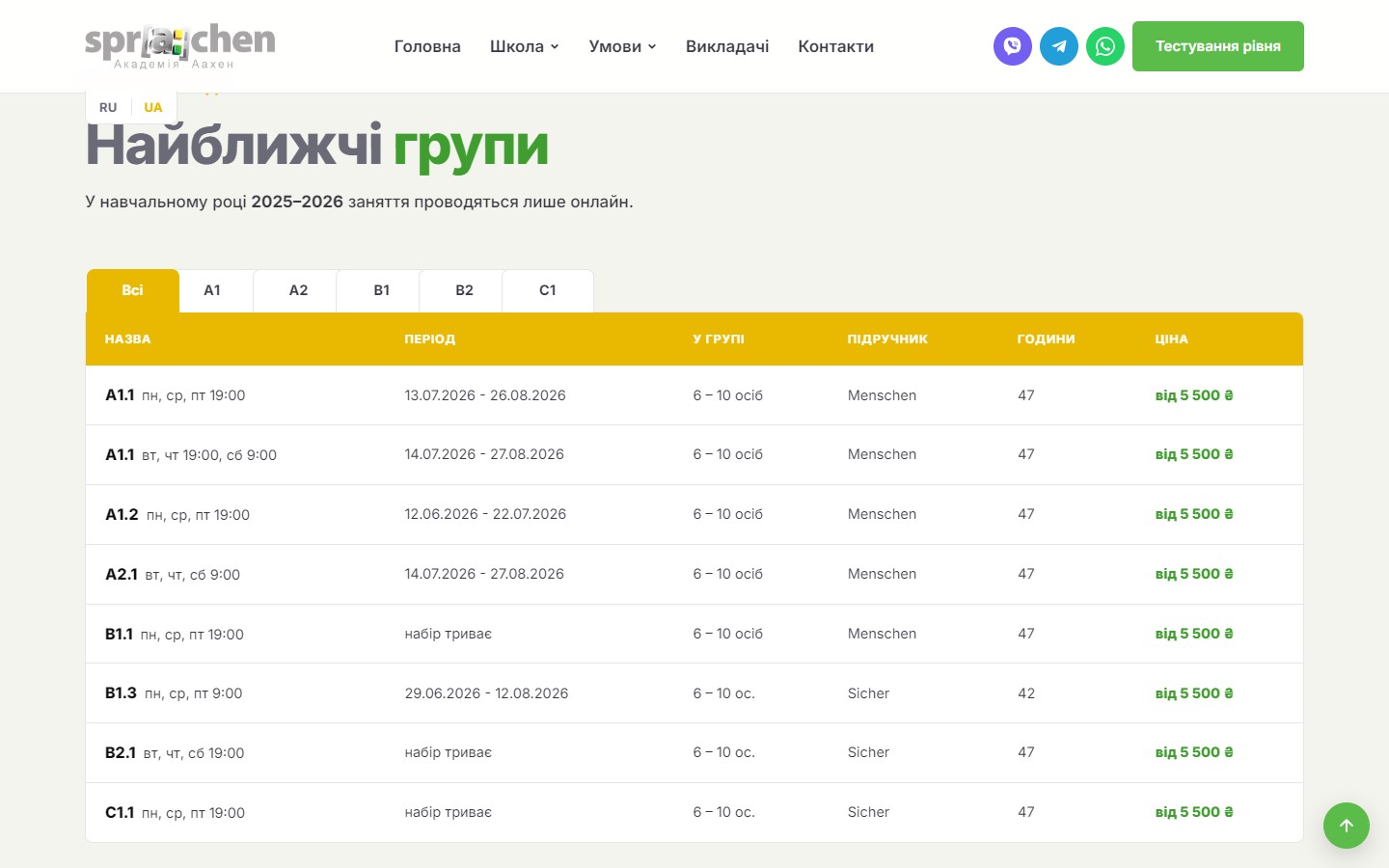1389x868 pixels.
Task: Open the Telegram contact icon
Action: [x=1059, y=46]
